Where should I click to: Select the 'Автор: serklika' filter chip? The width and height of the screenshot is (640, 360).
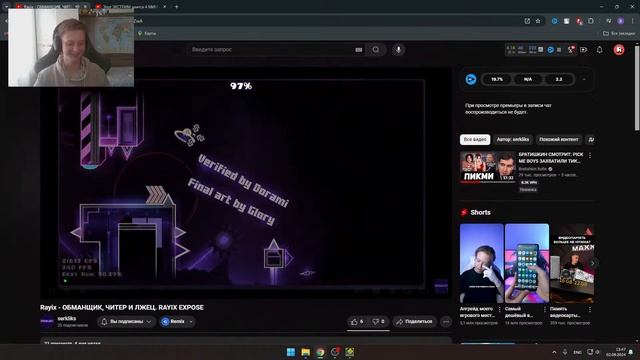point(513,140)
